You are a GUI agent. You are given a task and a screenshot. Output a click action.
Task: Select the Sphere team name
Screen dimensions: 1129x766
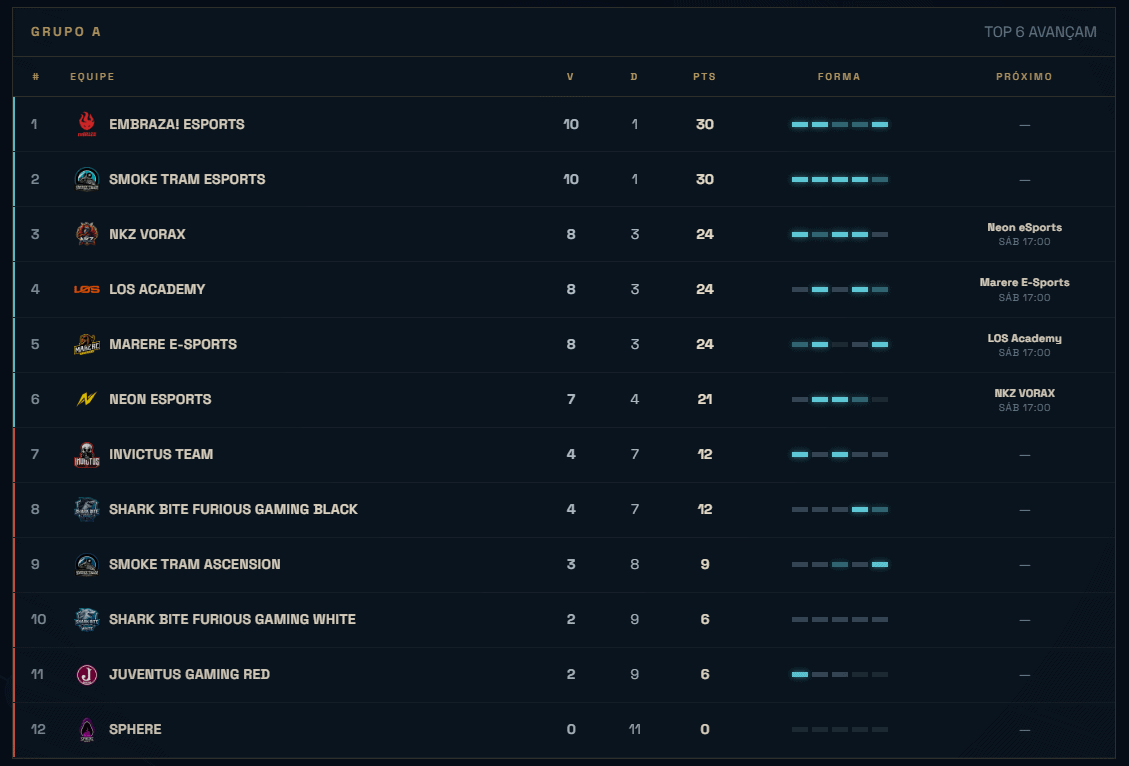[x=135, y=729]
